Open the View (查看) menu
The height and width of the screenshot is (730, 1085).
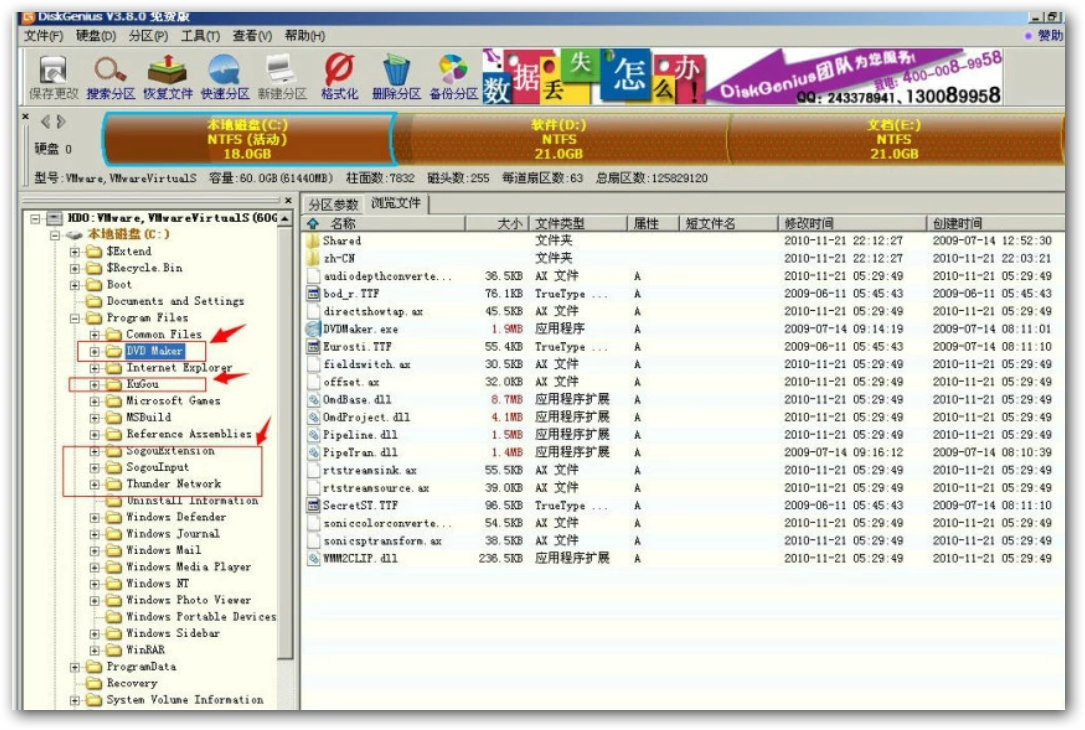(252, 35)
